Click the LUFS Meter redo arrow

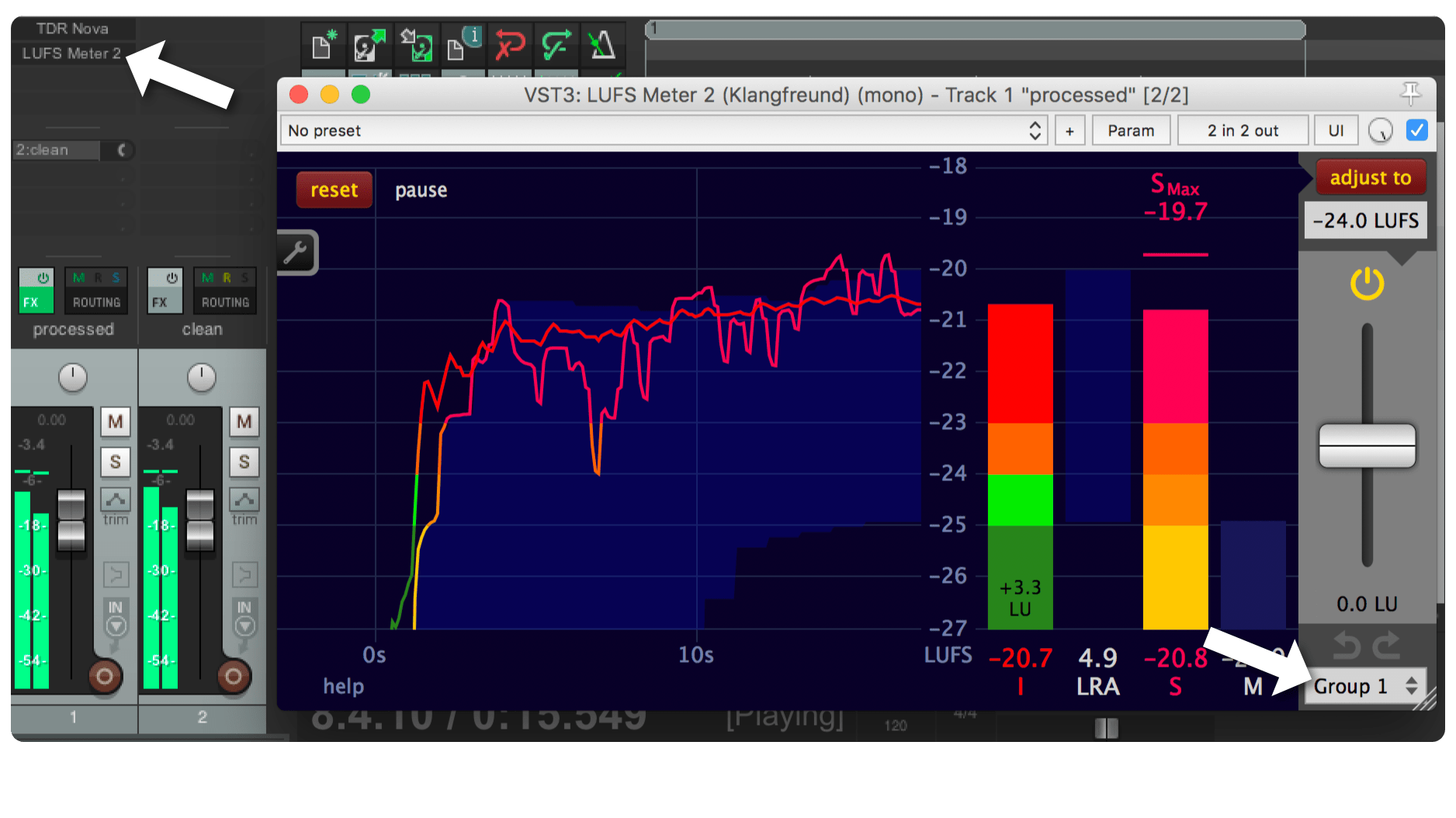point(1388,646)
